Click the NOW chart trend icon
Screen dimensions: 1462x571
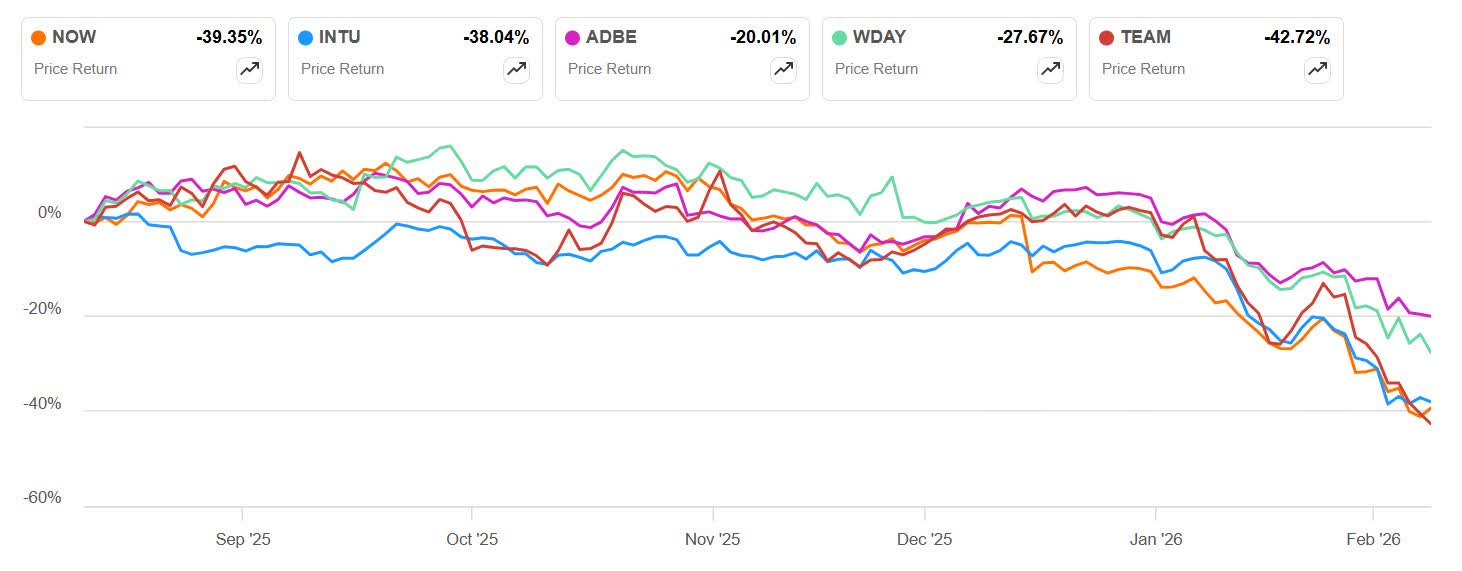(x=249, y=69)
